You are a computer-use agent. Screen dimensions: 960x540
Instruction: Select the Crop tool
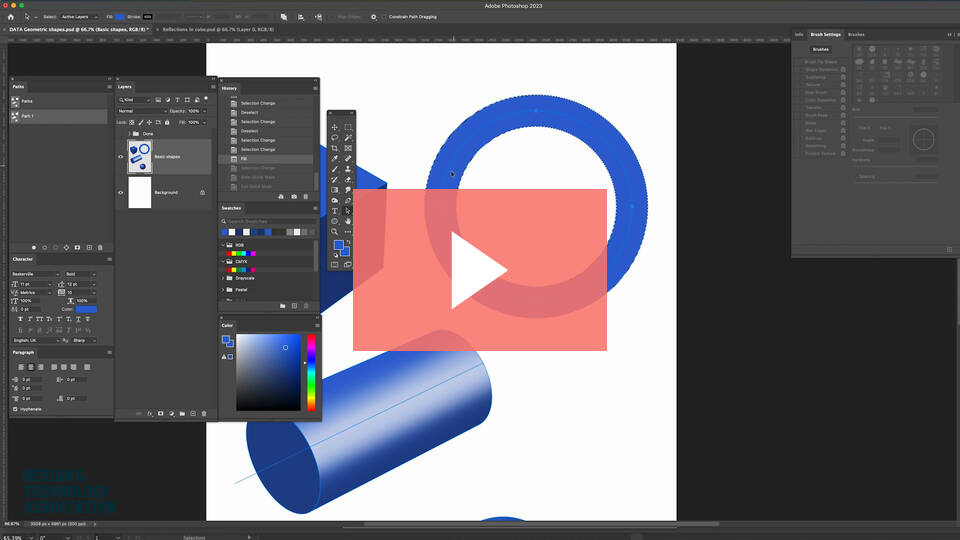[x=334, y=148]
